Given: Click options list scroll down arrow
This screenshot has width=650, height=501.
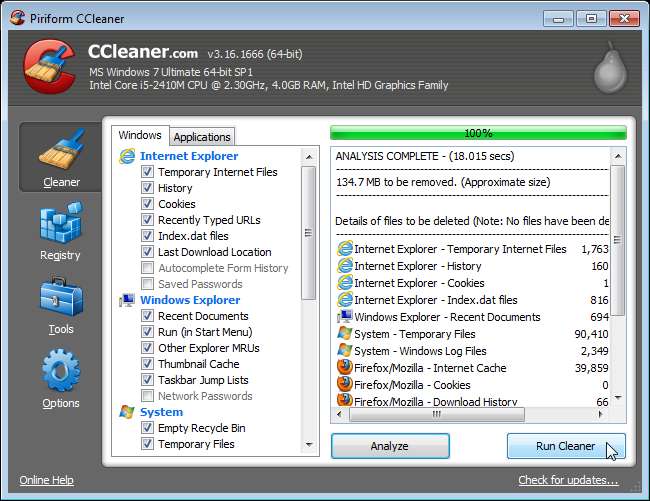Looking at the screenshot, I should (308, 445).
